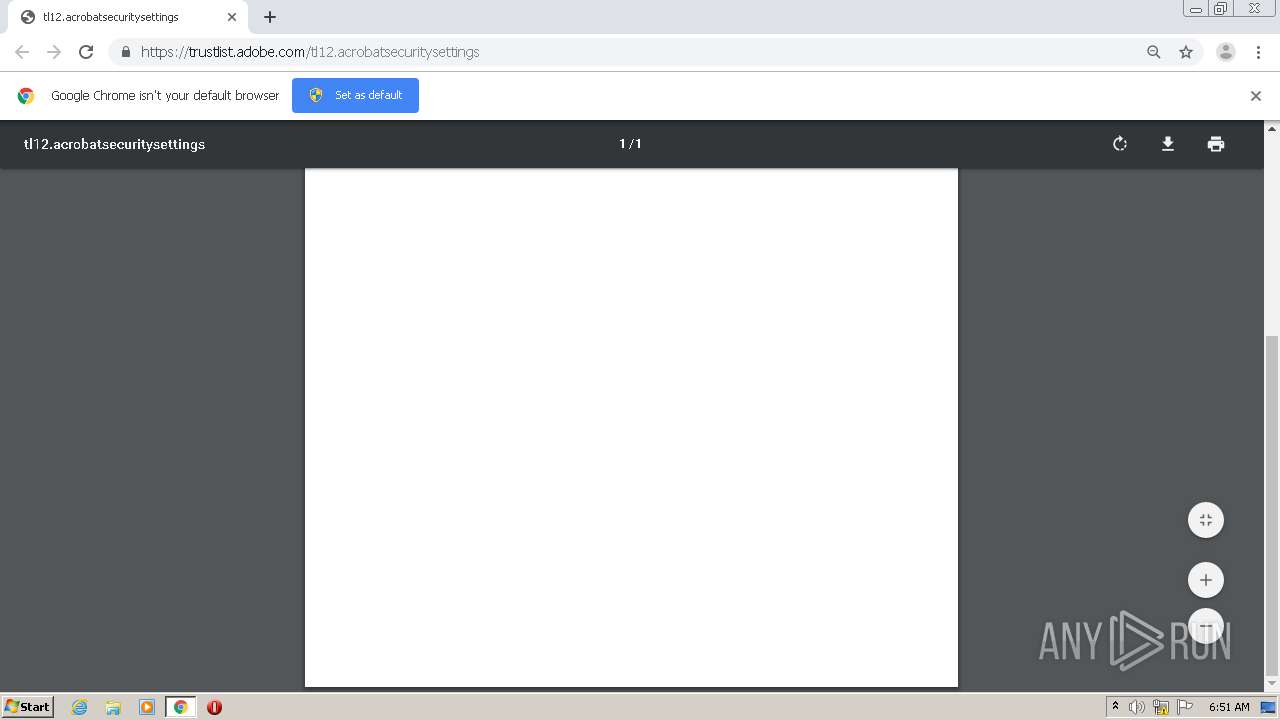Rotate the PDF clockwise
Screen dimensions: 1280x720
click(x=1120, y=144)
